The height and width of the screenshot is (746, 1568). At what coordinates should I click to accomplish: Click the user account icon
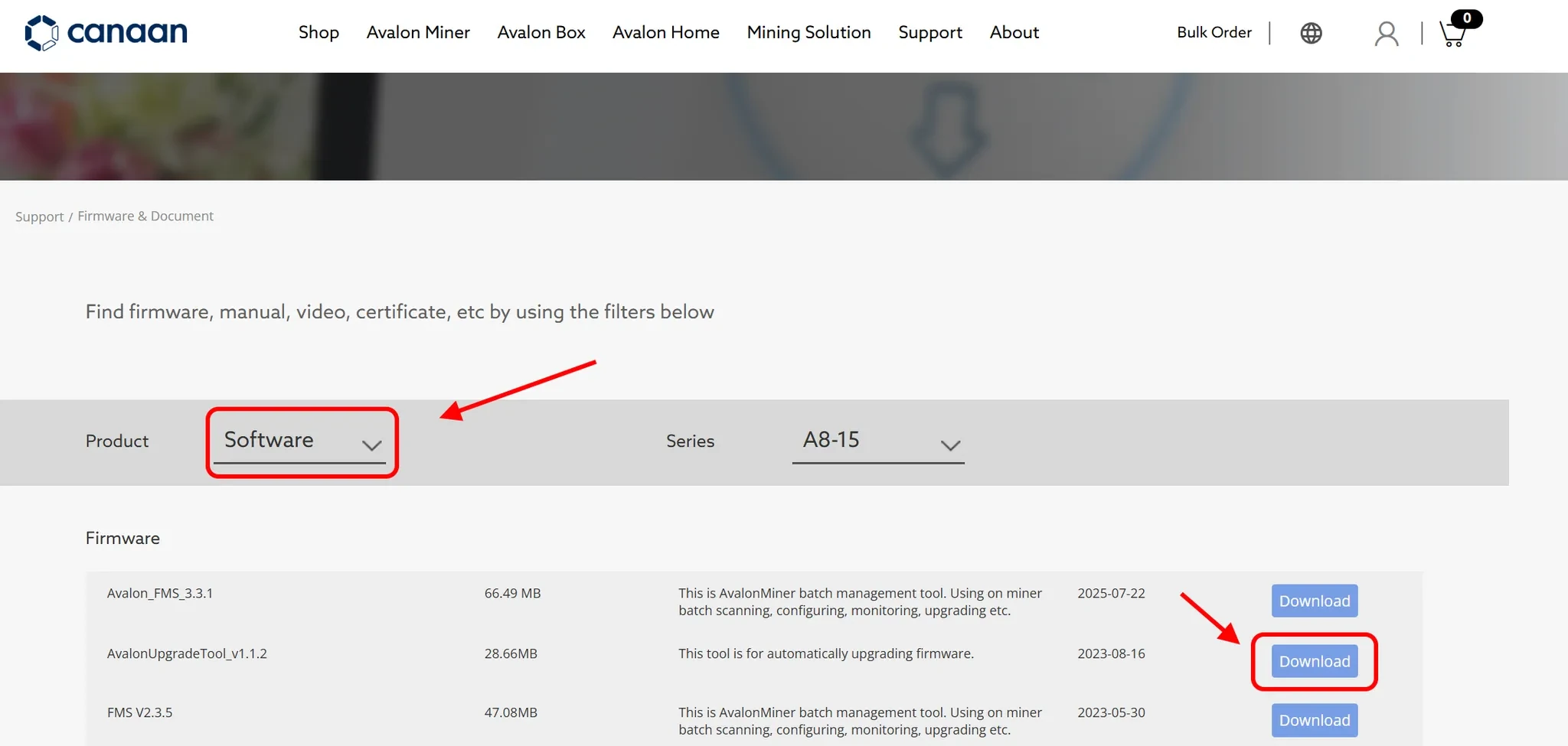(x=1386, y=34)
